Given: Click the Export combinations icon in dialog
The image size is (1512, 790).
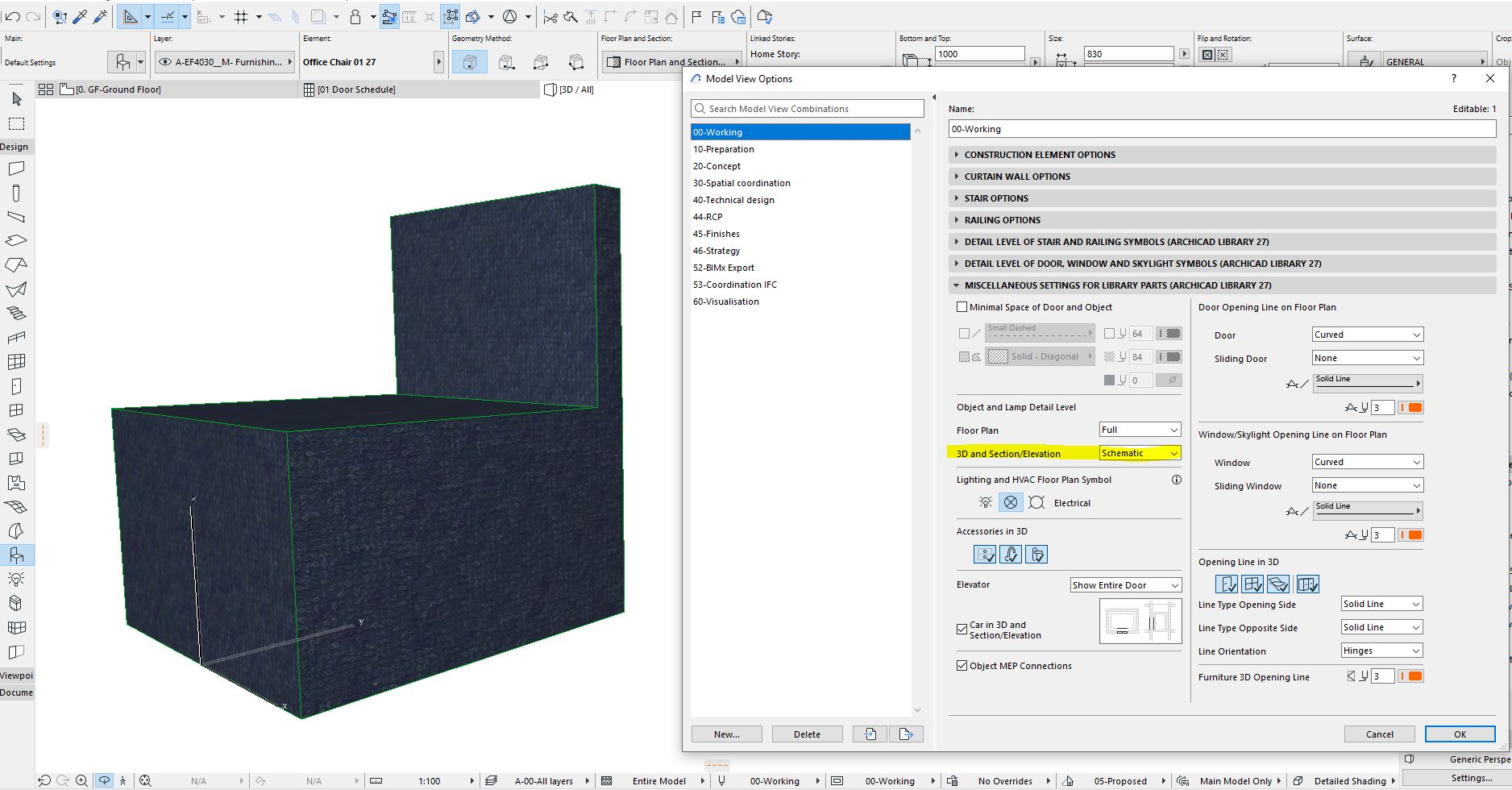Looking at the screenshot, I should (x=906, y=734).
